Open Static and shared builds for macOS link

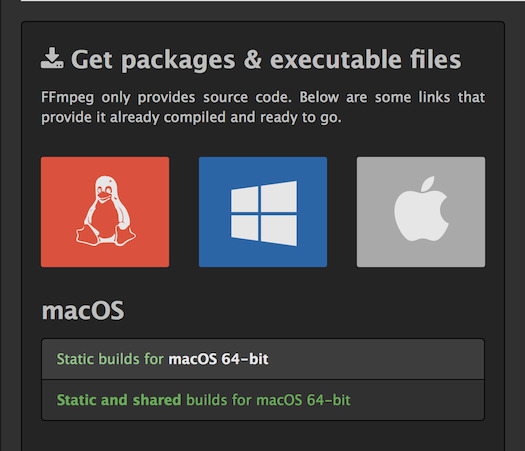click(203, 400)
